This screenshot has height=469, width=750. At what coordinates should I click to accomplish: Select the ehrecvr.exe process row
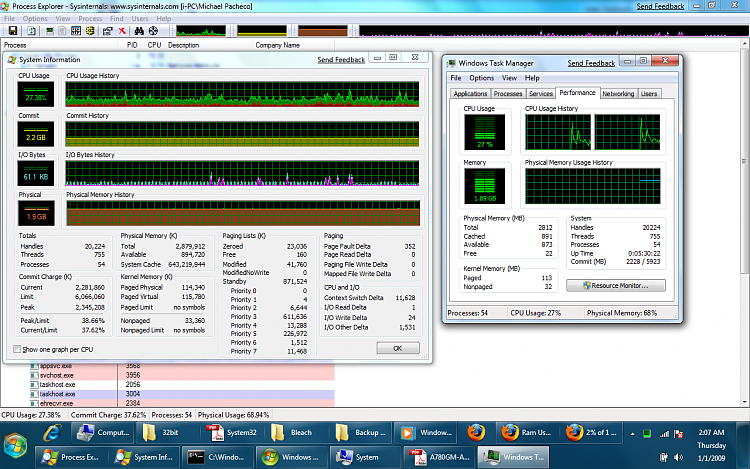[167, 403]
